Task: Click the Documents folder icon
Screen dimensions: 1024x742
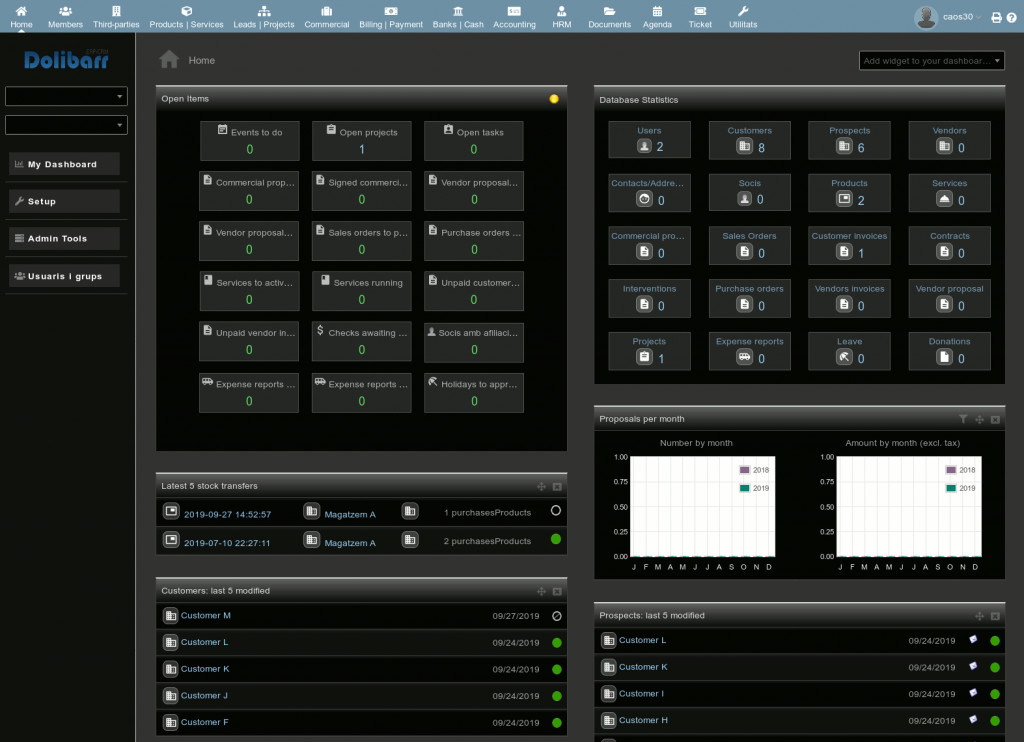Action: coord(609,11)
